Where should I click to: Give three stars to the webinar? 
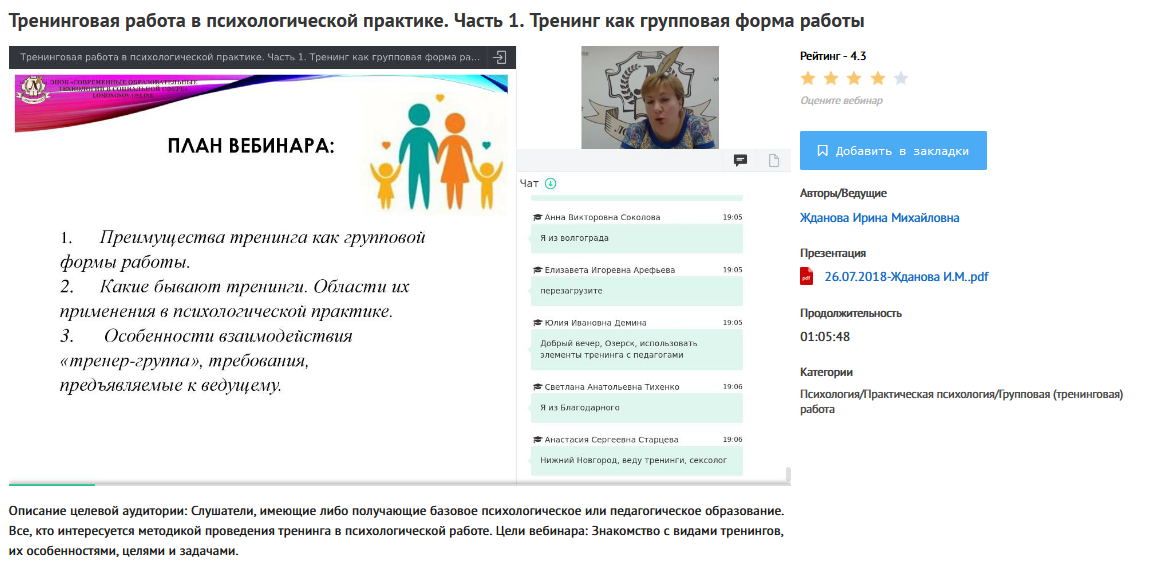pos(854,78)
